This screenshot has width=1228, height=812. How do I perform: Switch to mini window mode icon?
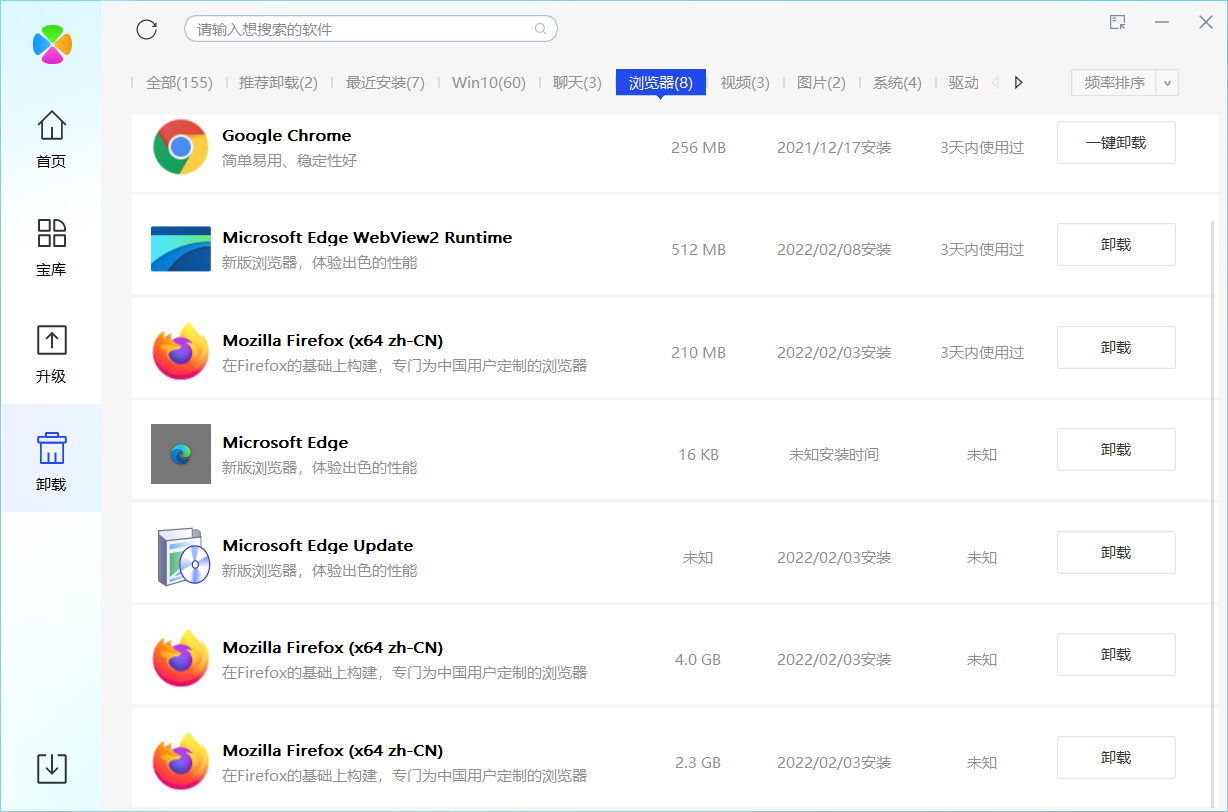(x=1118, y=22)
